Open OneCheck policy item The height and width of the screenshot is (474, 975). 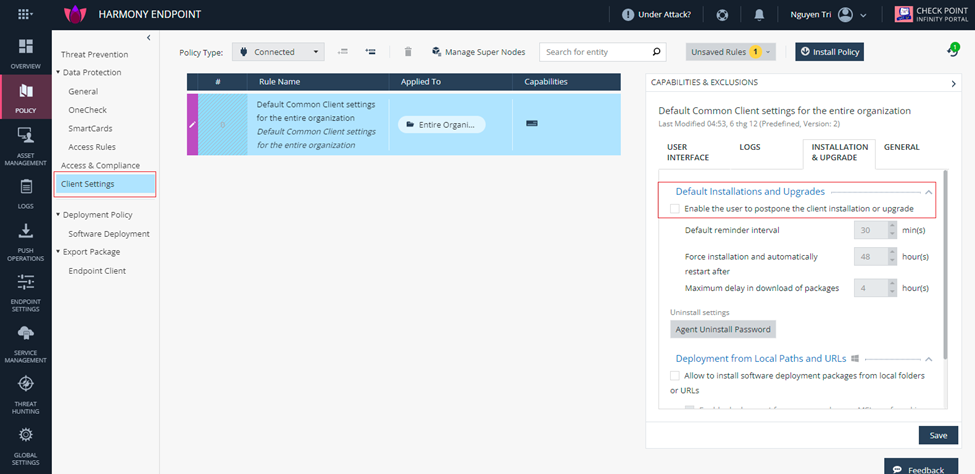pyautogui.click(x=88, y=110)
